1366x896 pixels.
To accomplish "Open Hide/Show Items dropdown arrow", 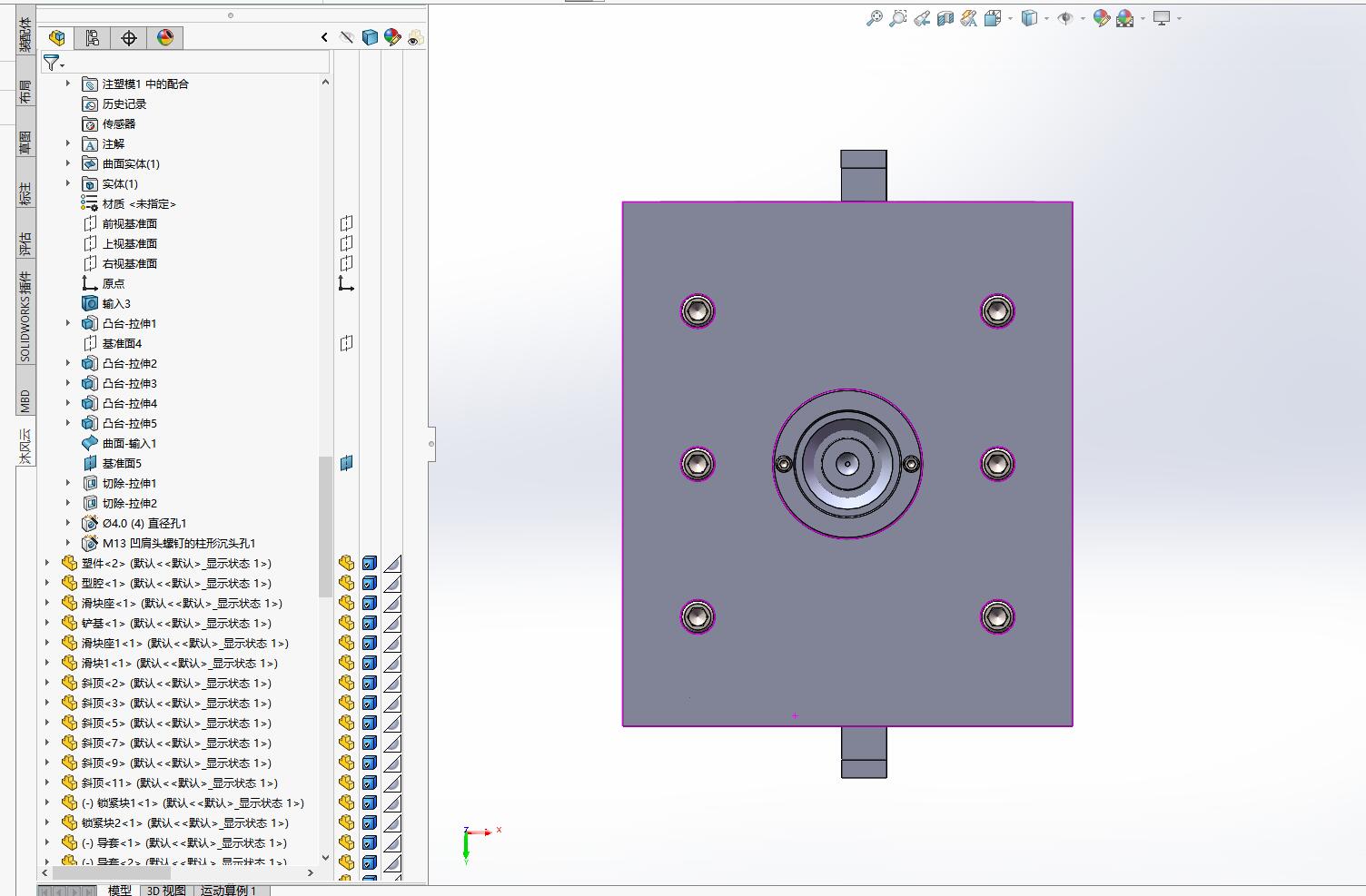I will (x=1084, y=18).
